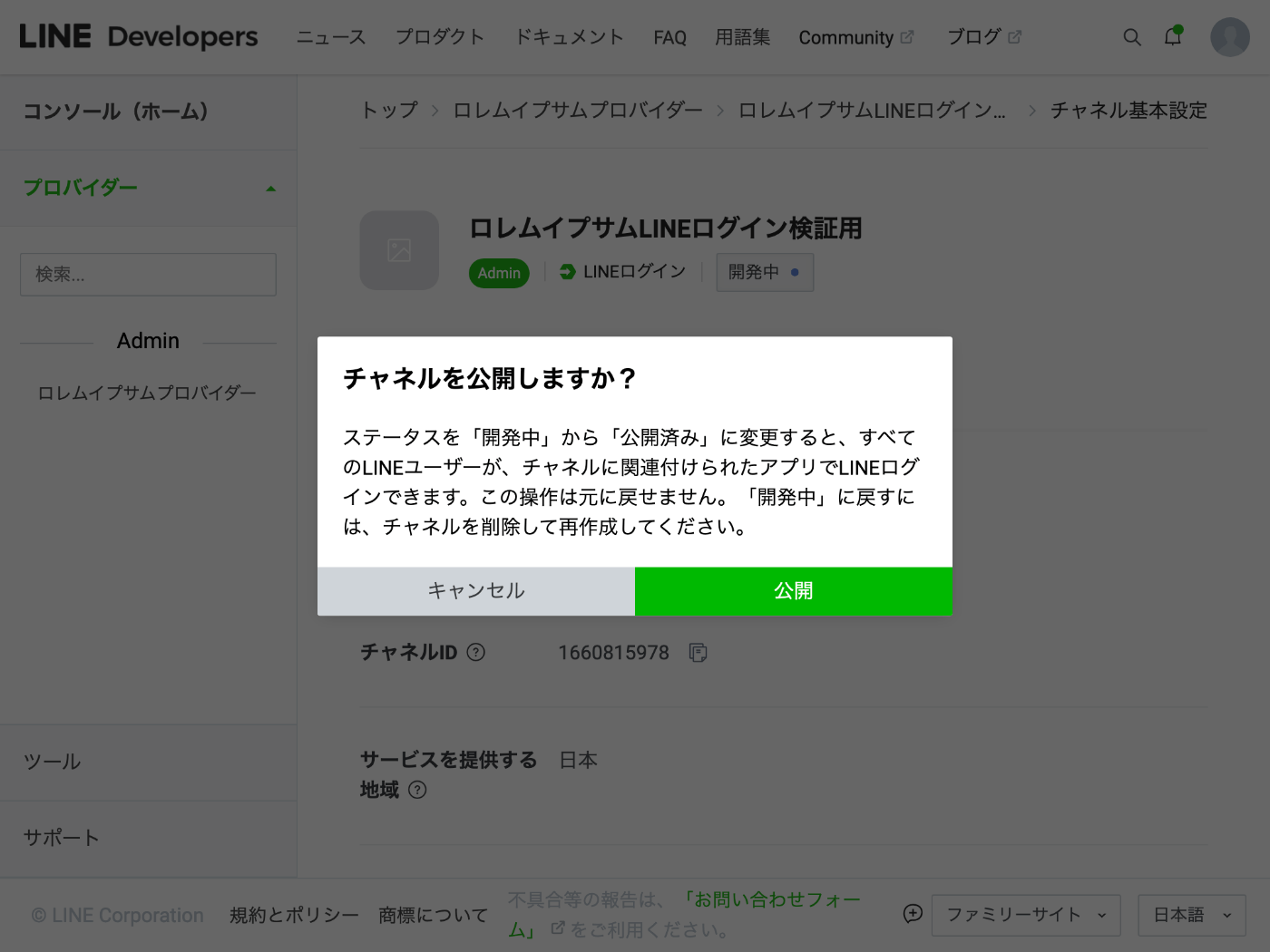1270x952 pixels.
Task: Open the ドキュメント menu item
Action: coord(570,37)
